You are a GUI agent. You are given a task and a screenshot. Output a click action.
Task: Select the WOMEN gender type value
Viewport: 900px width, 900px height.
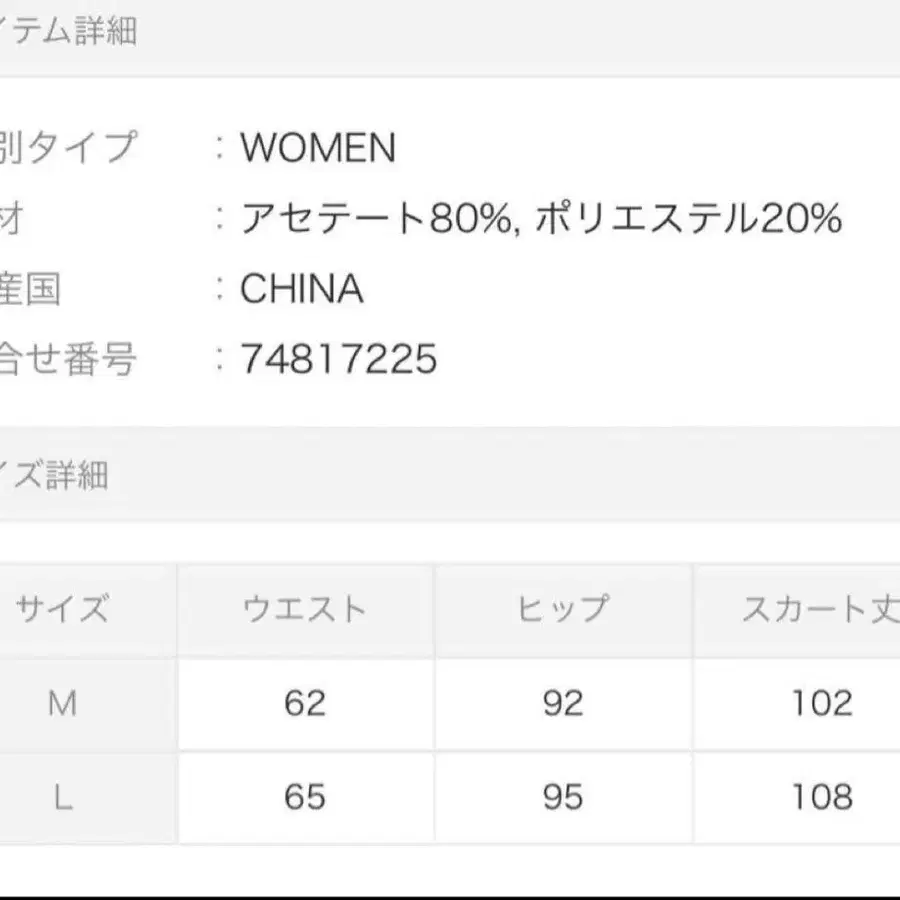318,149
